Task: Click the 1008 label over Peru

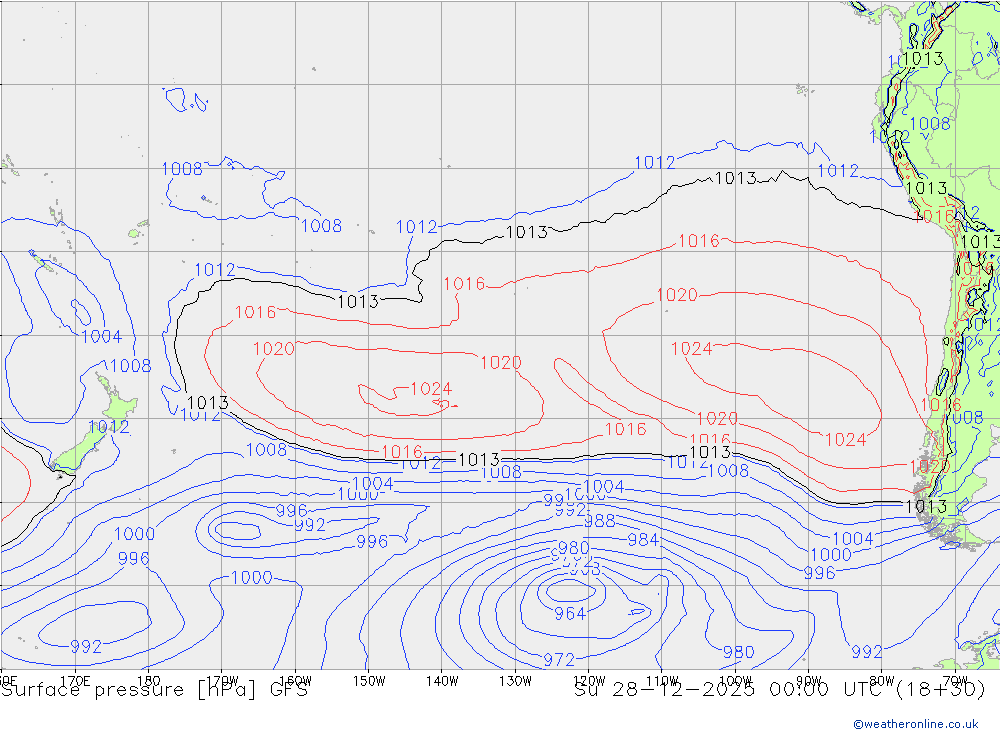Action: [x=930, y=124]
